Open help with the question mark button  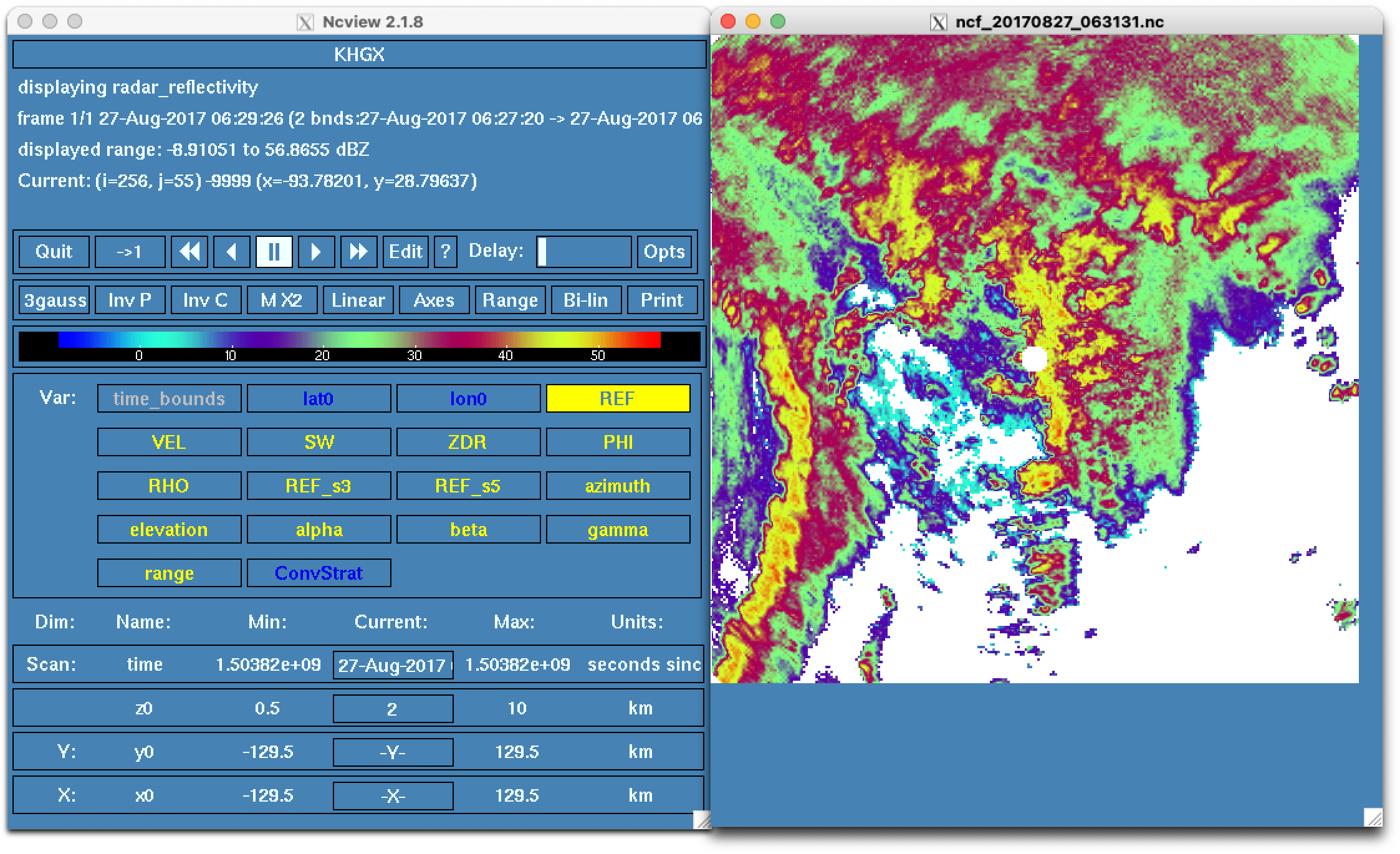[x=445, y=252]
